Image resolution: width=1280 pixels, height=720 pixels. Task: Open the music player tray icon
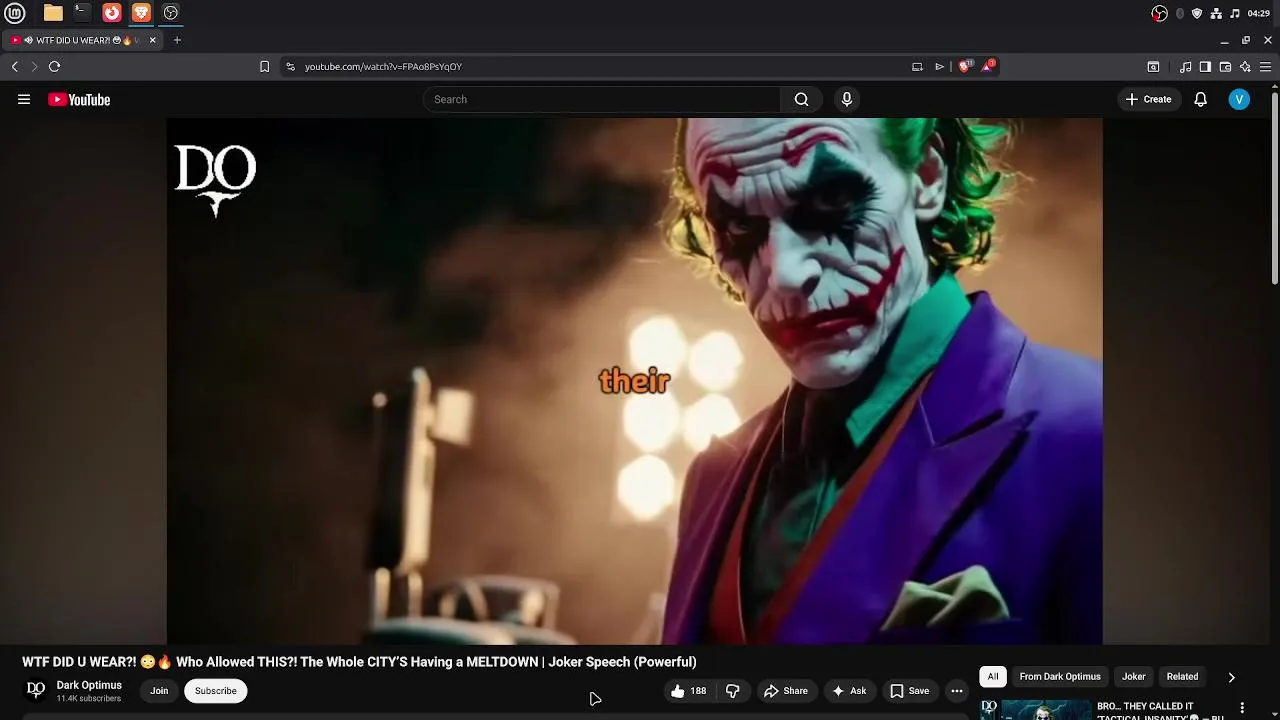[1234, 13]
